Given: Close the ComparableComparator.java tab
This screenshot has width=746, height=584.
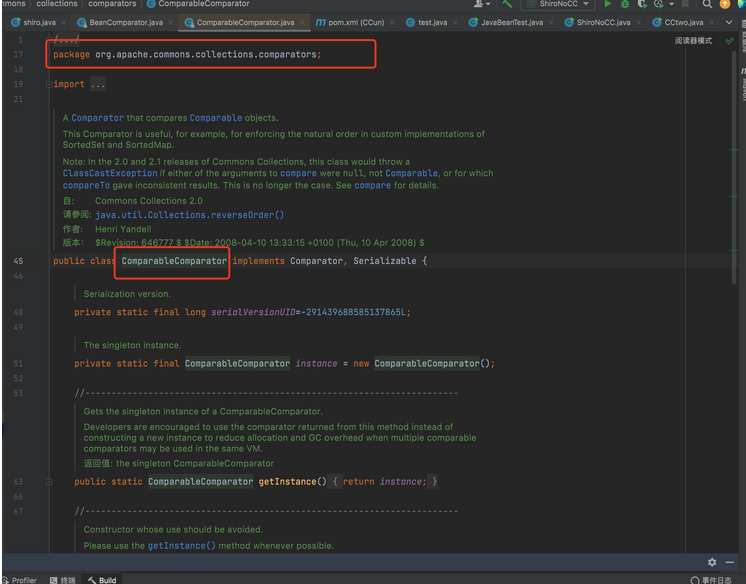Looking at the screenshot, I should 302,22.
